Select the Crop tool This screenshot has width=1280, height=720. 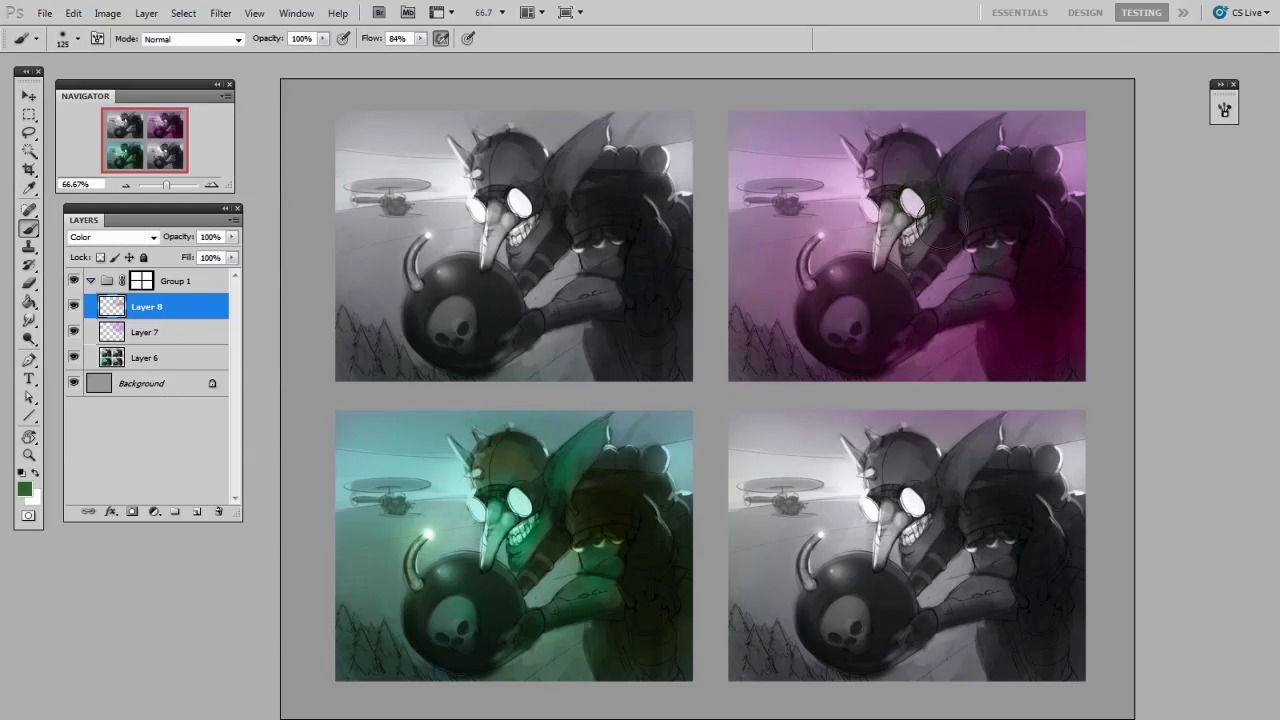(29, 170)
